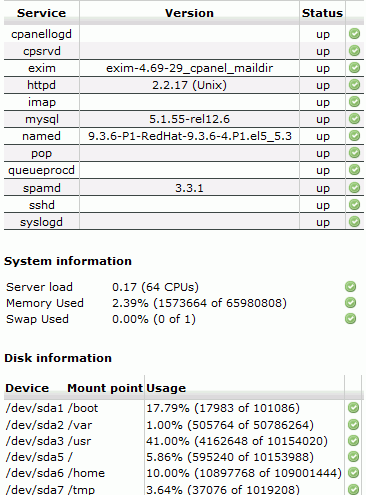The width and height of the screenshot is (366, 495).
Task: Click the Version column header
Action: [189, 13]
